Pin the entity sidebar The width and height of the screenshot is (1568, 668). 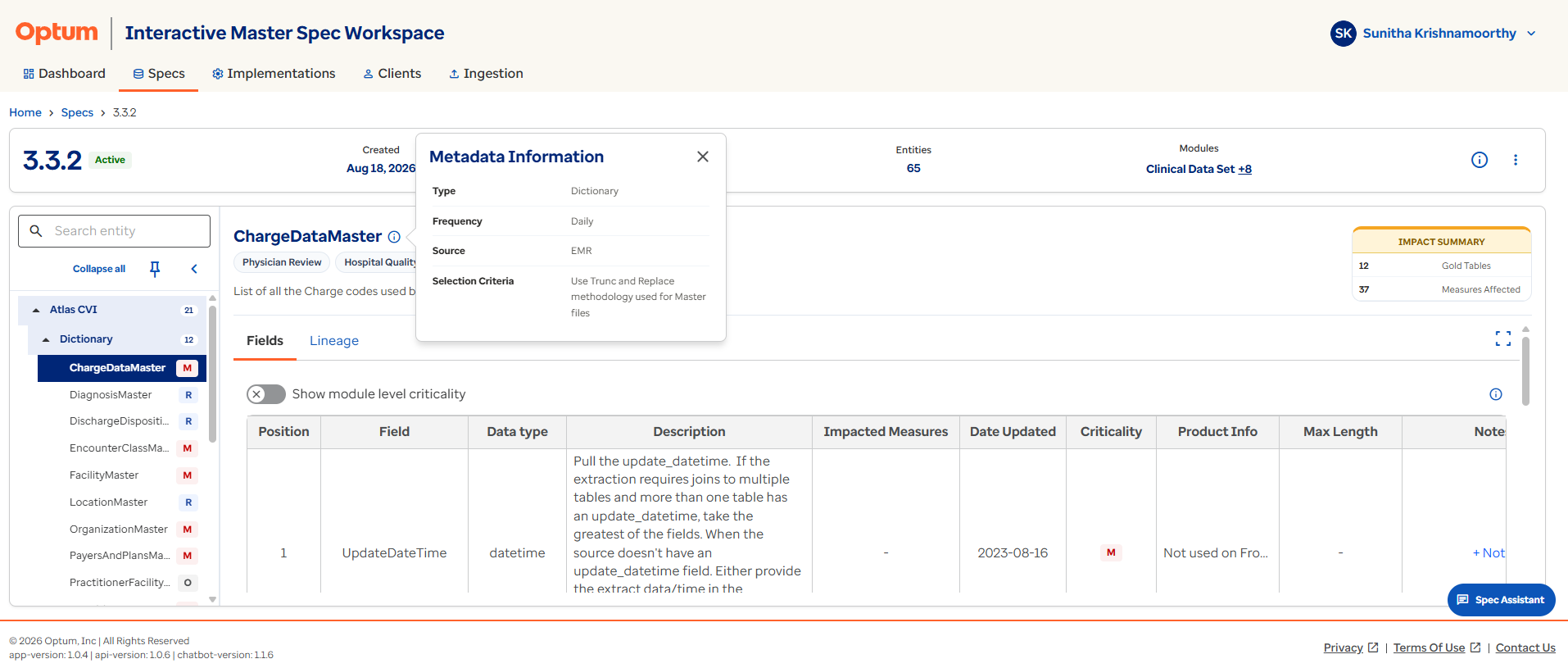pyautogui.click(x=155, y=269)
